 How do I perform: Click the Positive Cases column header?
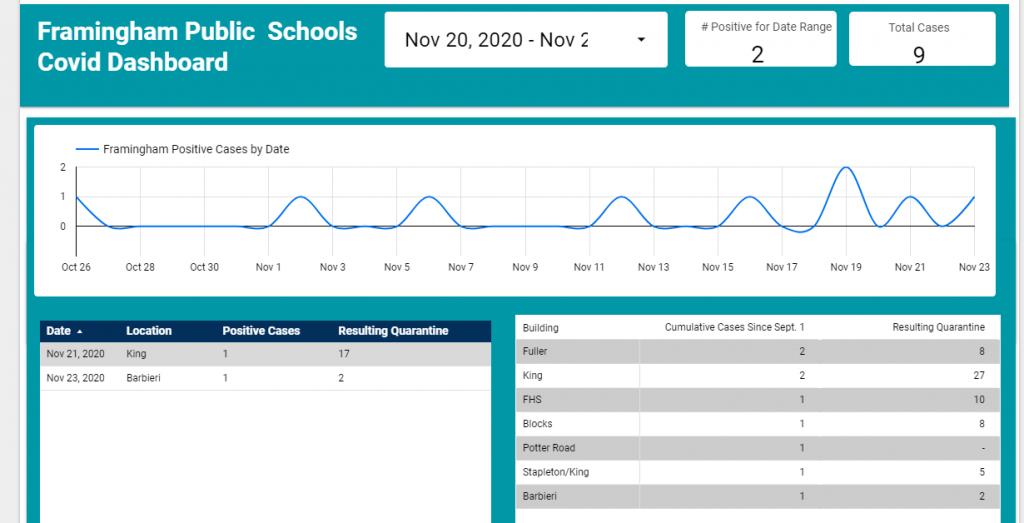[x=261, y=331]
